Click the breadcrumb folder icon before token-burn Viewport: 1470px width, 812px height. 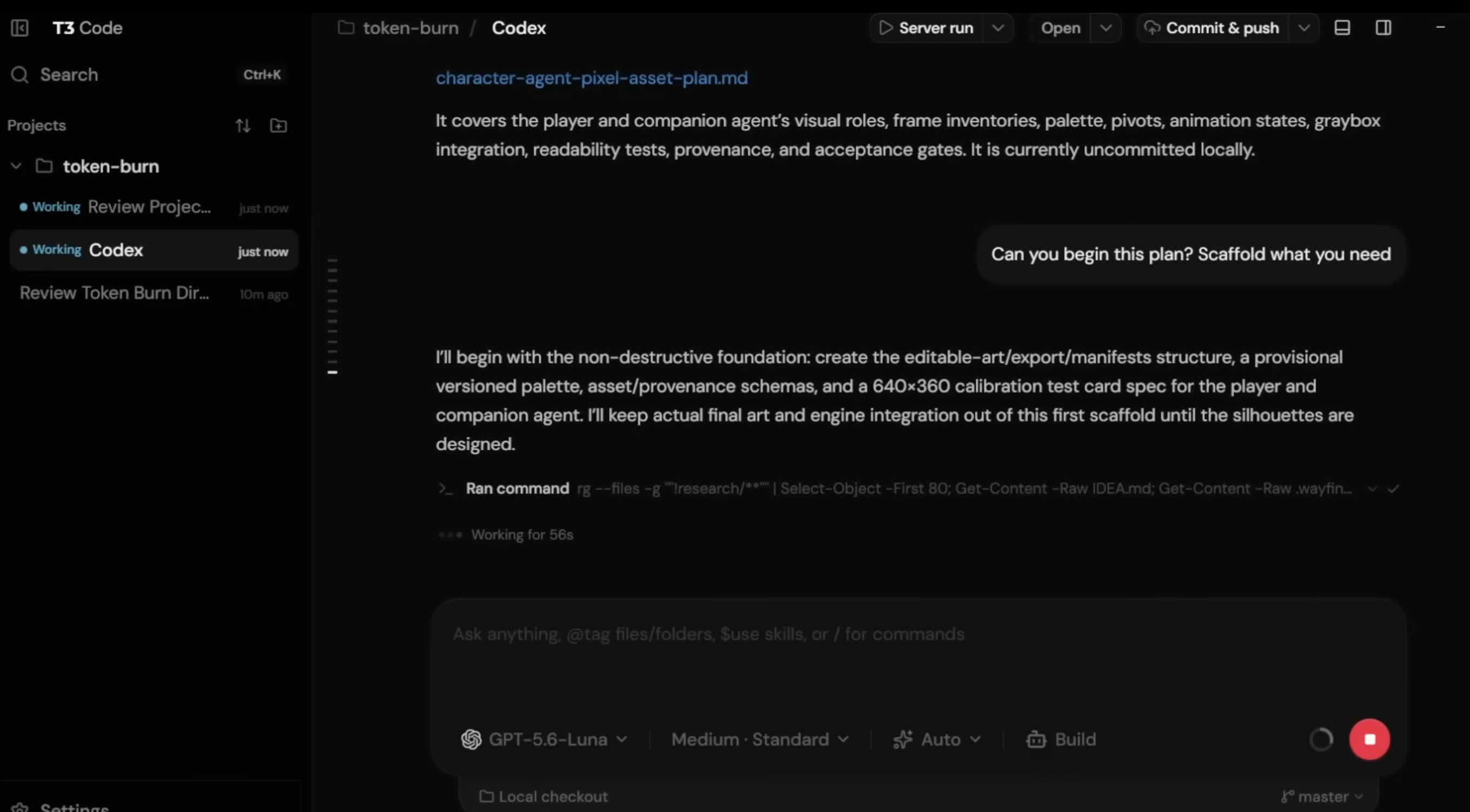(346, 28)
